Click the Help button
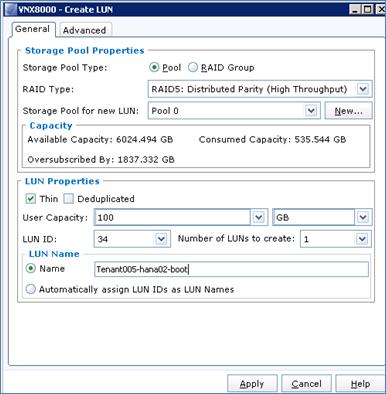Image resolution: width=386 pixels, height=394 pixels. click(360, 384)
